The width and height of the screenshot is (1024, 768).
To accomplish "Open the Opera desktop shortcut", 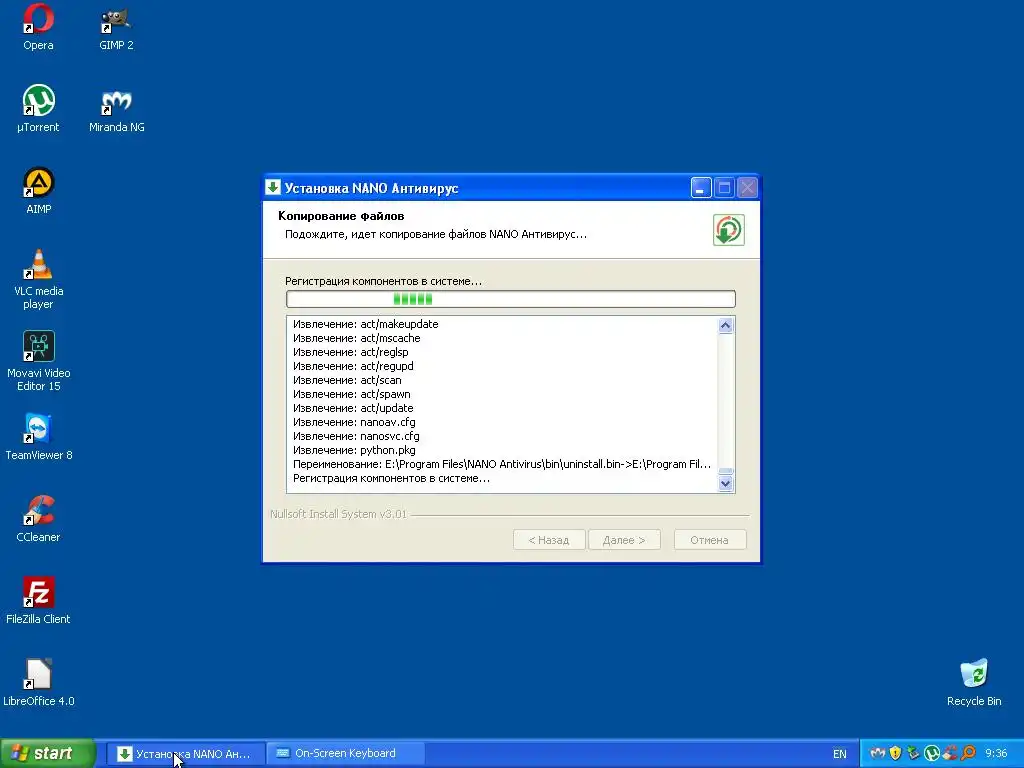I will (38, 27).
